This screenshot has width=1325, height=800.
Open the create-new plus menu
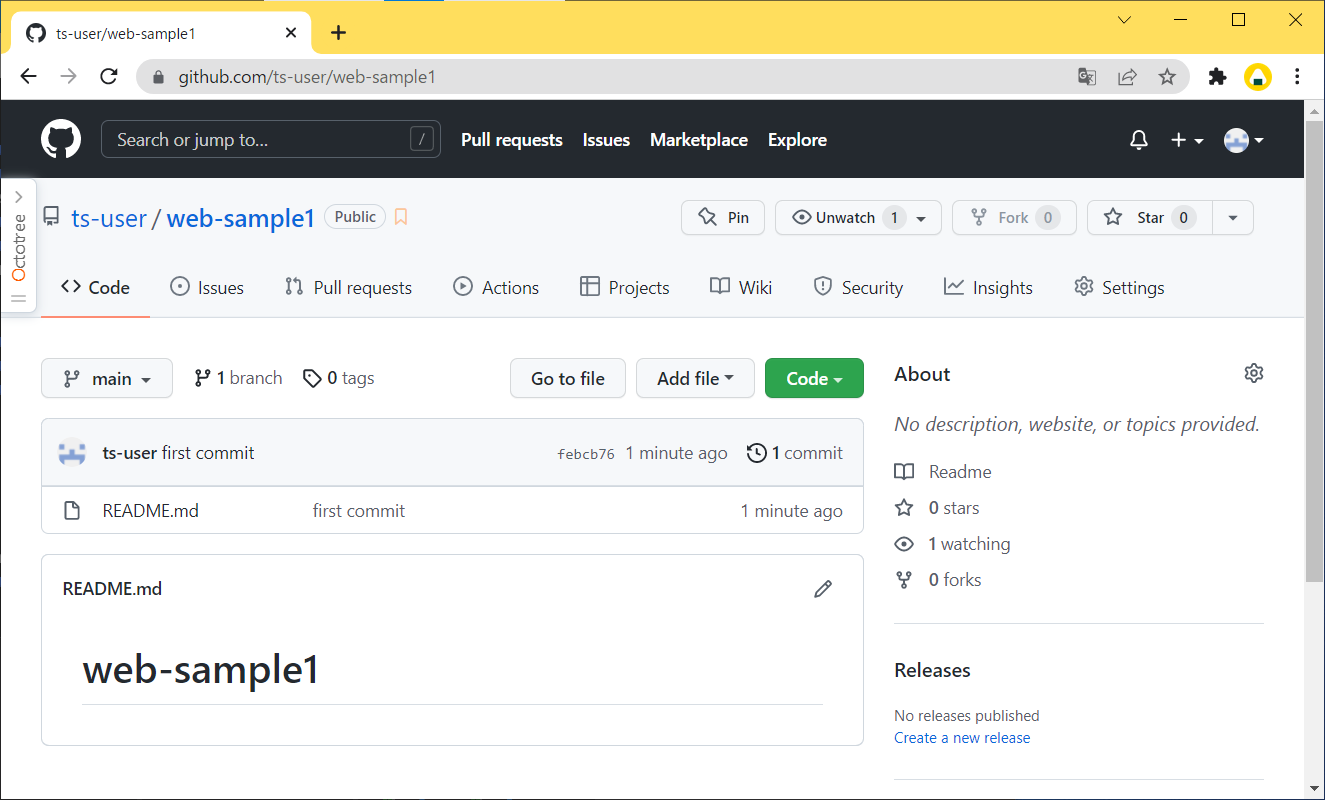[x=1187, y=140]
